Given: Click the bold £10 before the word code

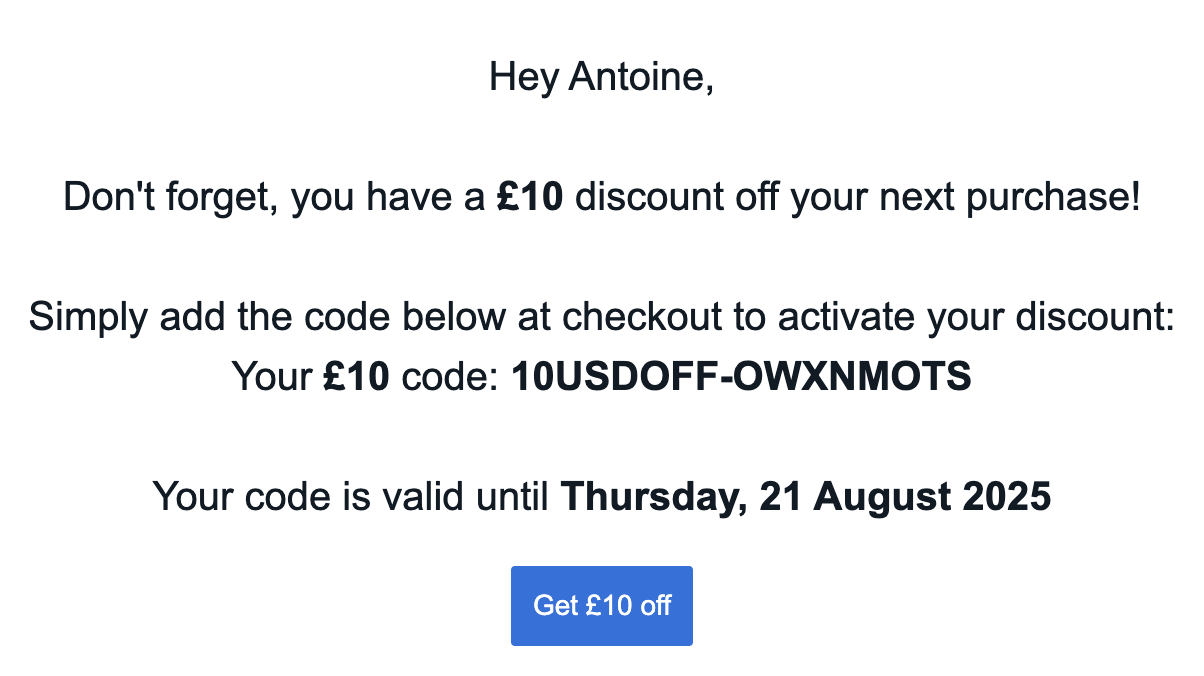Looking at the screenshot, I should pos(356,376).
